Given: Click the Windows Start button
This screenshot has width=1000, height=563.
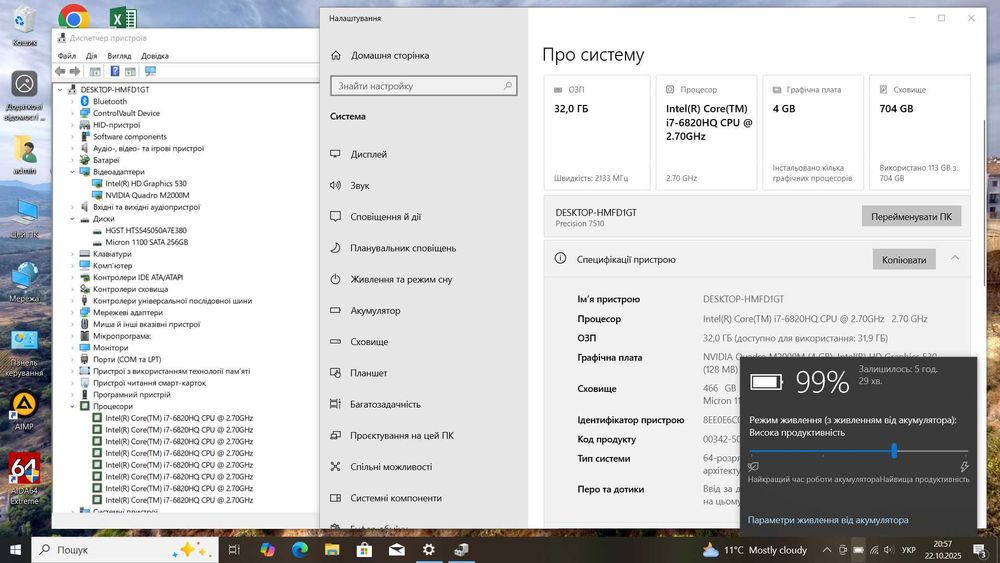Looking at the screenshot, I should coord(15,549).
